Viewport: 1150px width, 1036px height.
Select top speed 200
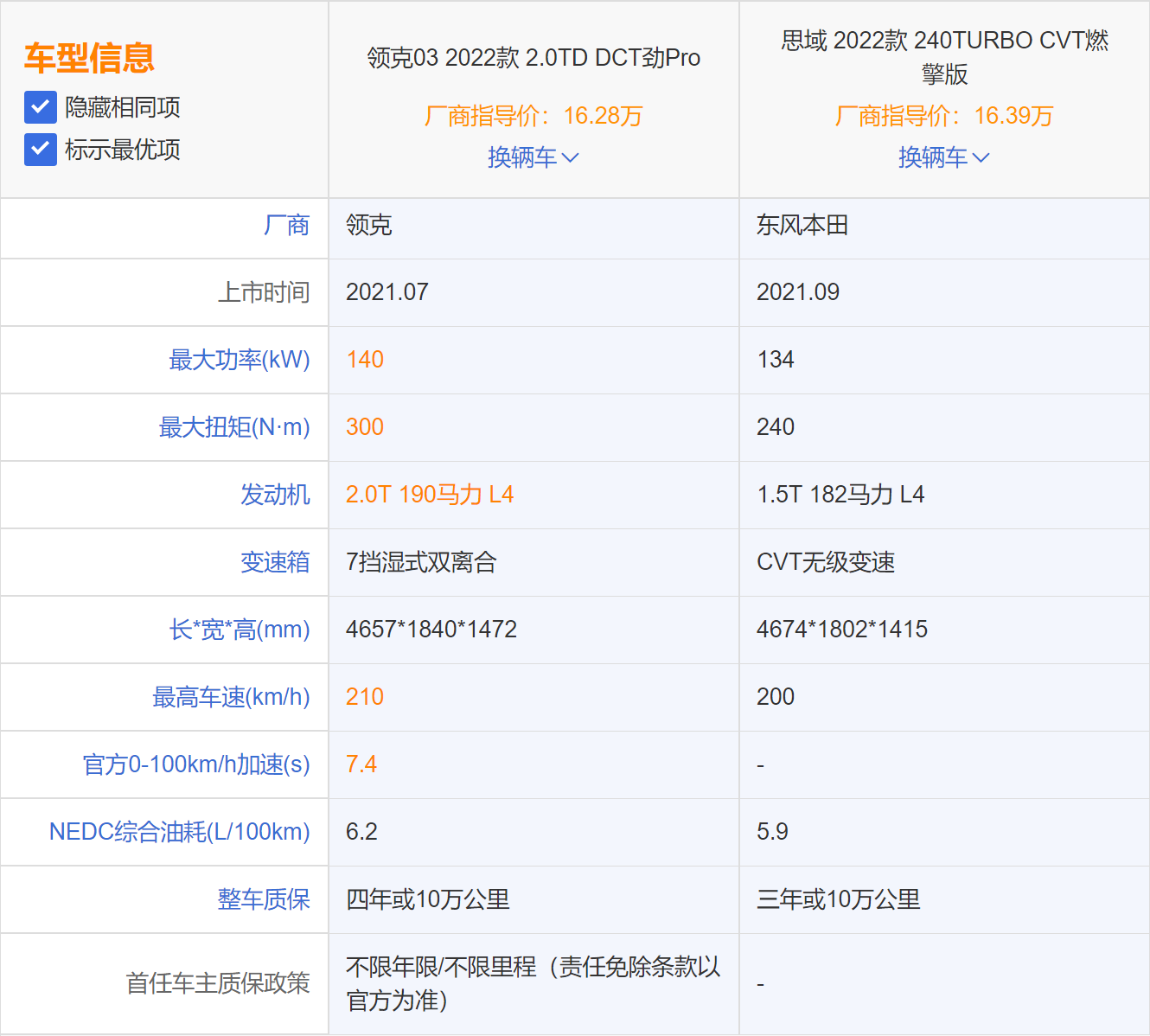776,697
